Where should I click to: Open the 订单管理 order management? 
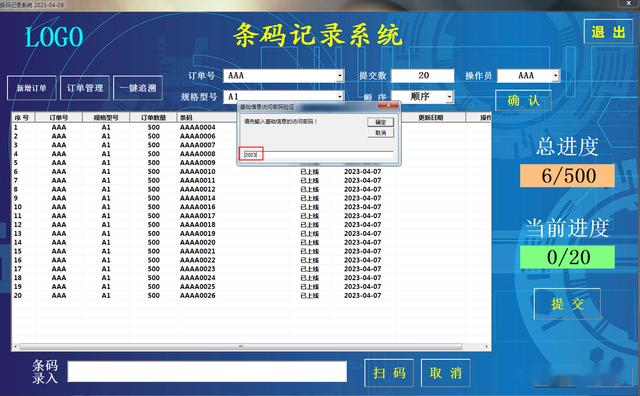[x=85, y=88]
